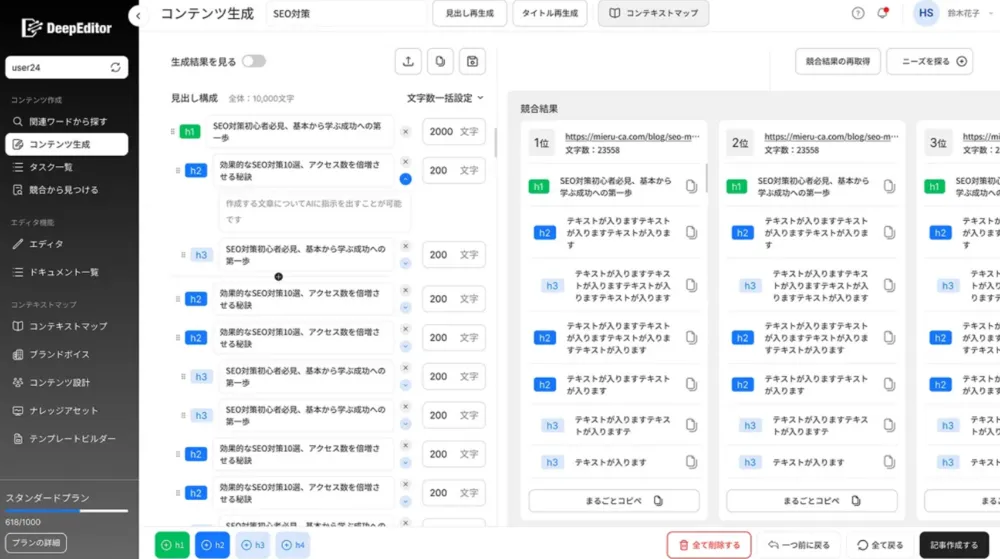Click the SEO対策 keyword input field
The width and height of the screenshot is (1000, 559).
tap(346, 13)
